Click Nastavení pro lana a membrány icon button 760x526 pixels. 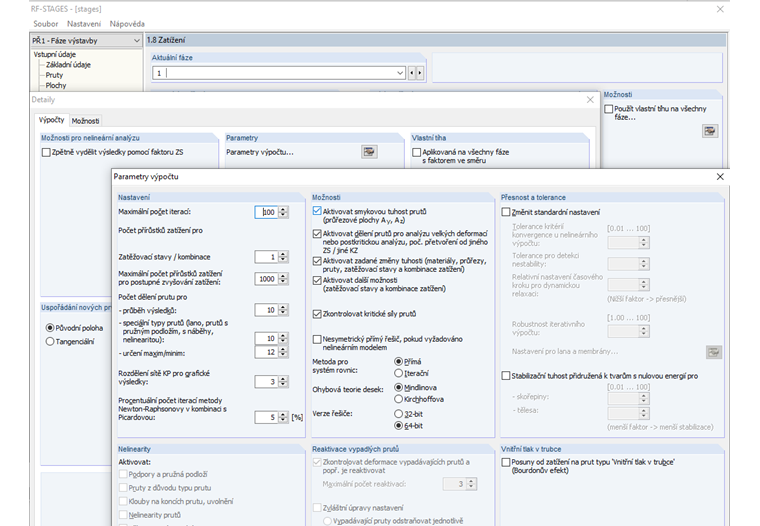tap(713, 352)
